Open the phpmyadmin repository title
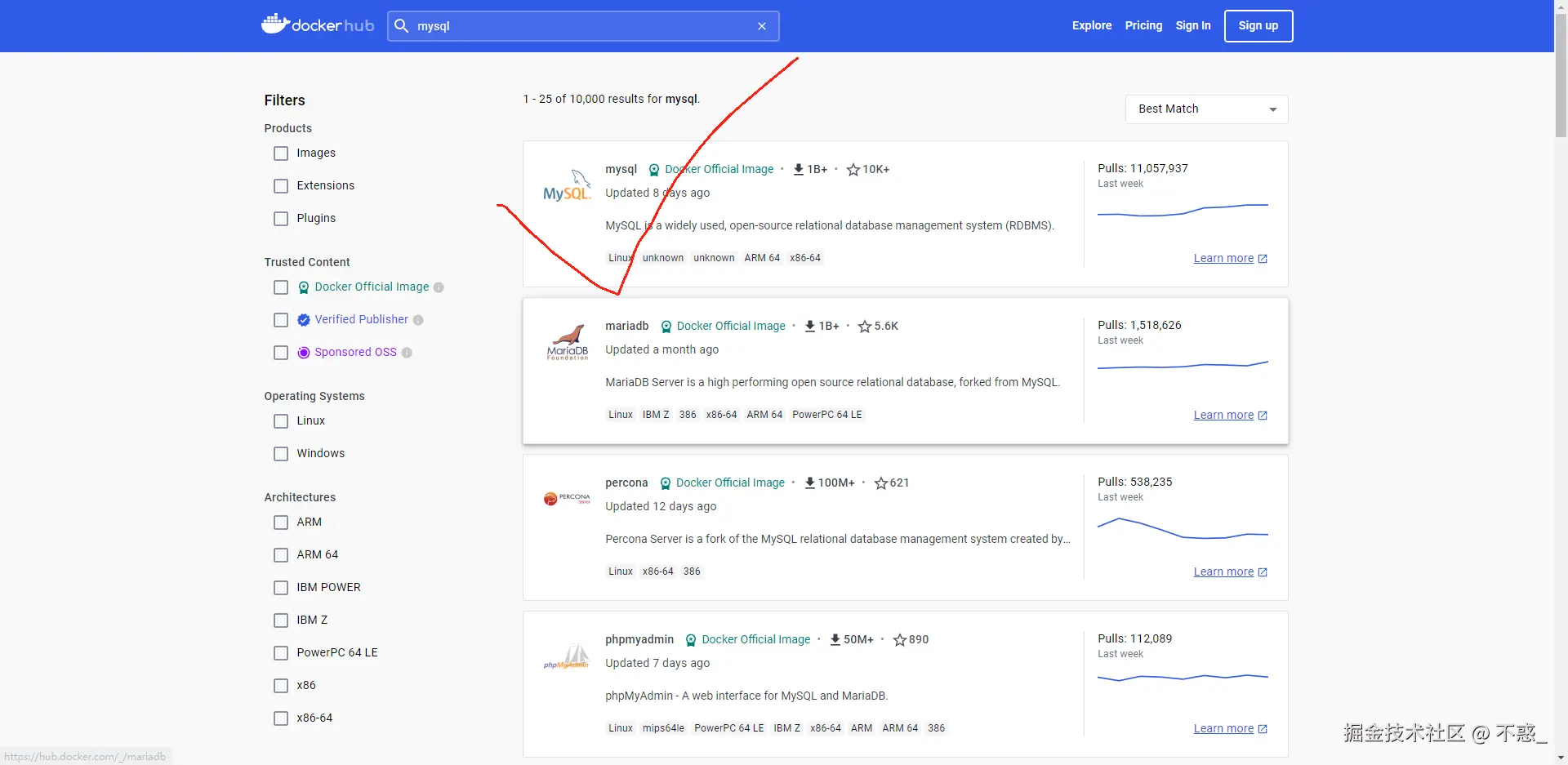Image resolution: width=1568 pixels, height=765 pixels. tap(639, 639)
